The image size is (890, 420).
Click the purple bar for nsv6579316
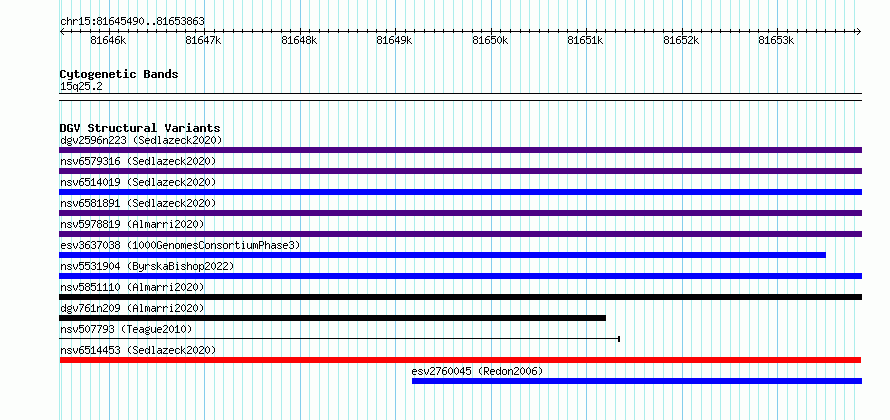[x=460, y=171]
